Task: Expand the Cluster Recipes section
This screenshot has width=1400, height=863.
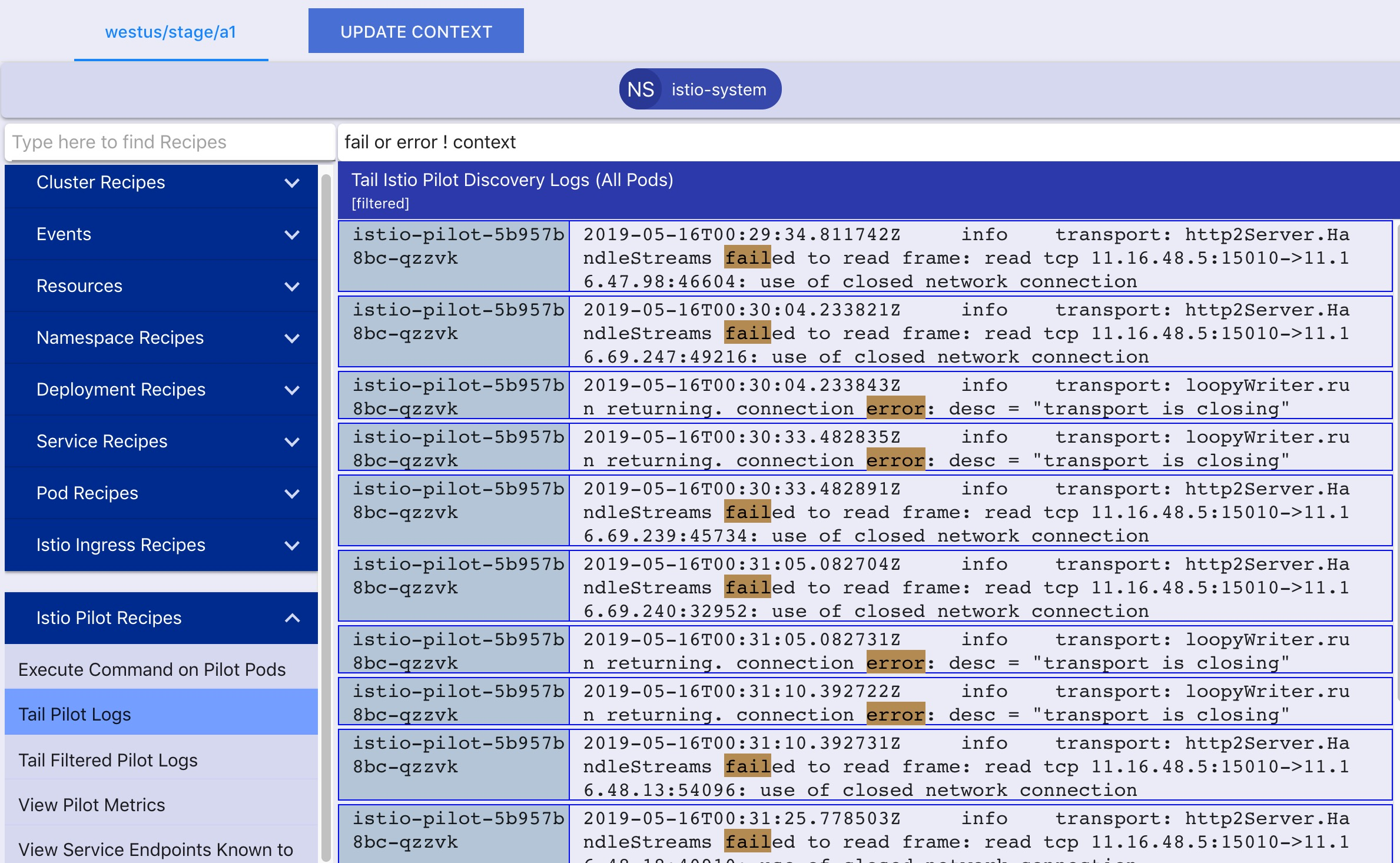Action: point(101,182)
